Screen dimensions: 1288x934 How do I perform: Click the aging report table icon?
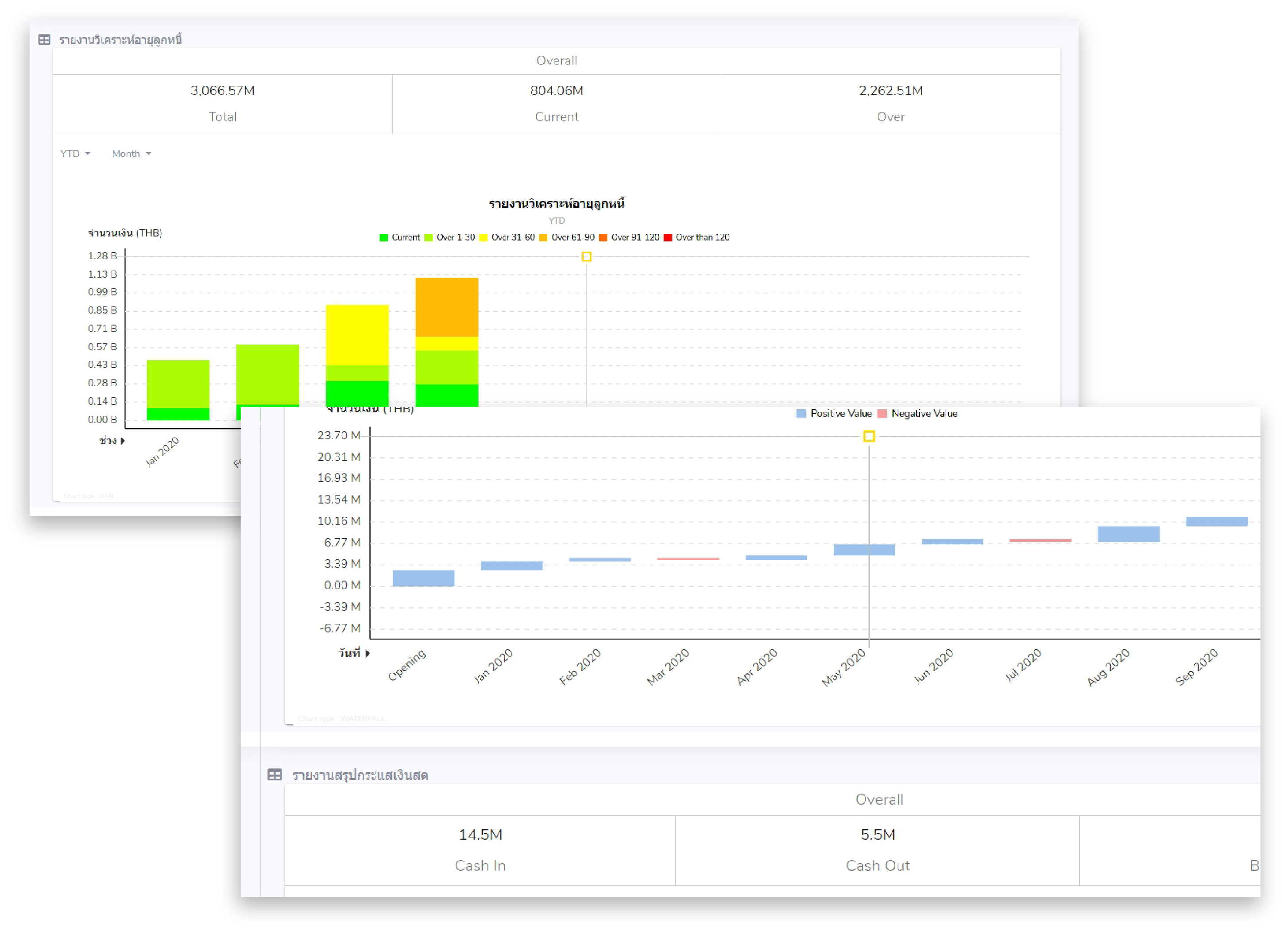pos(44,40)
